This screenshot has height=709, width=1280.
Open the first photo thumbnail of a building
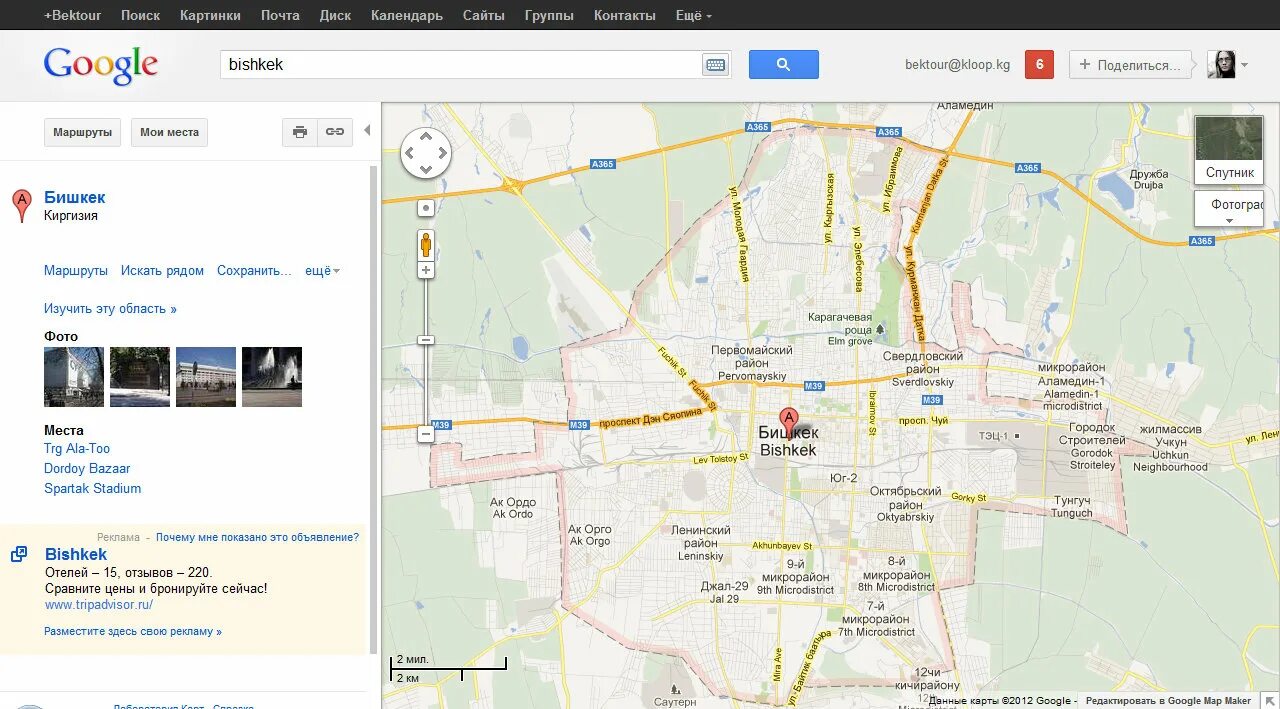(74, 377)
